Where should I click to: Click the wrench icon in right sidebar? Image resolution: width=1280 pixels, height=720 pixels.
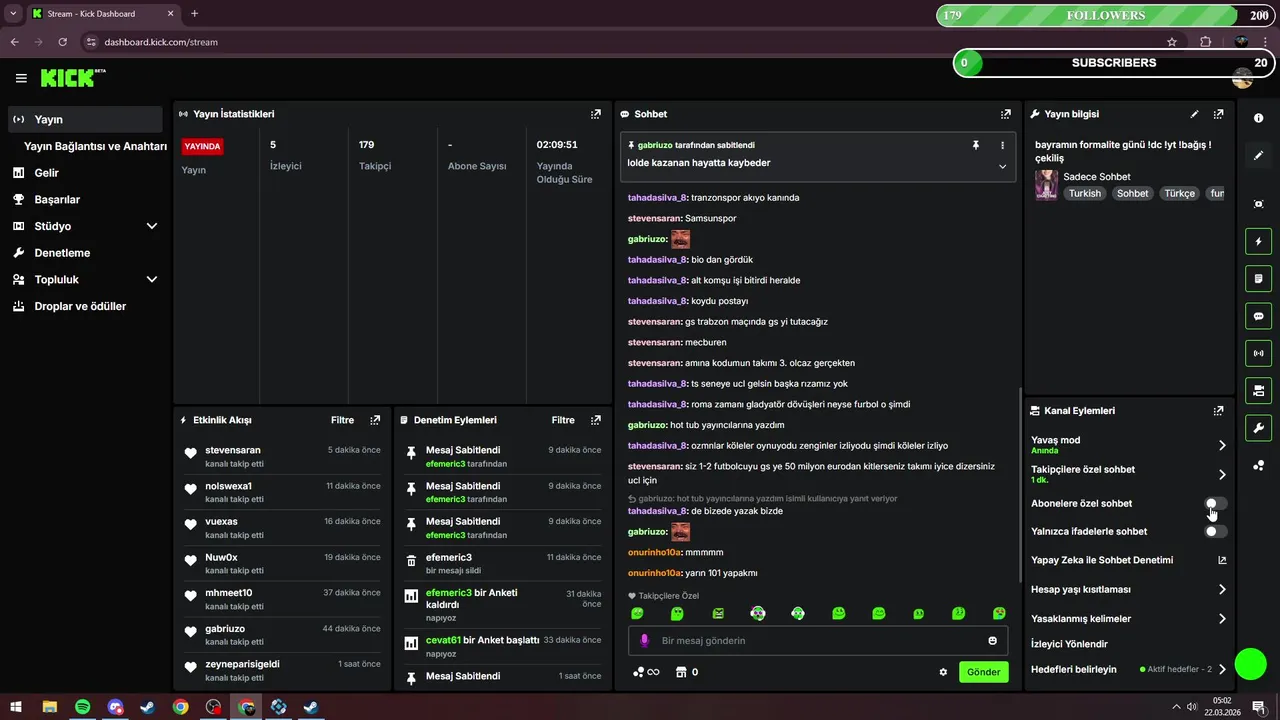(1258, 427)
